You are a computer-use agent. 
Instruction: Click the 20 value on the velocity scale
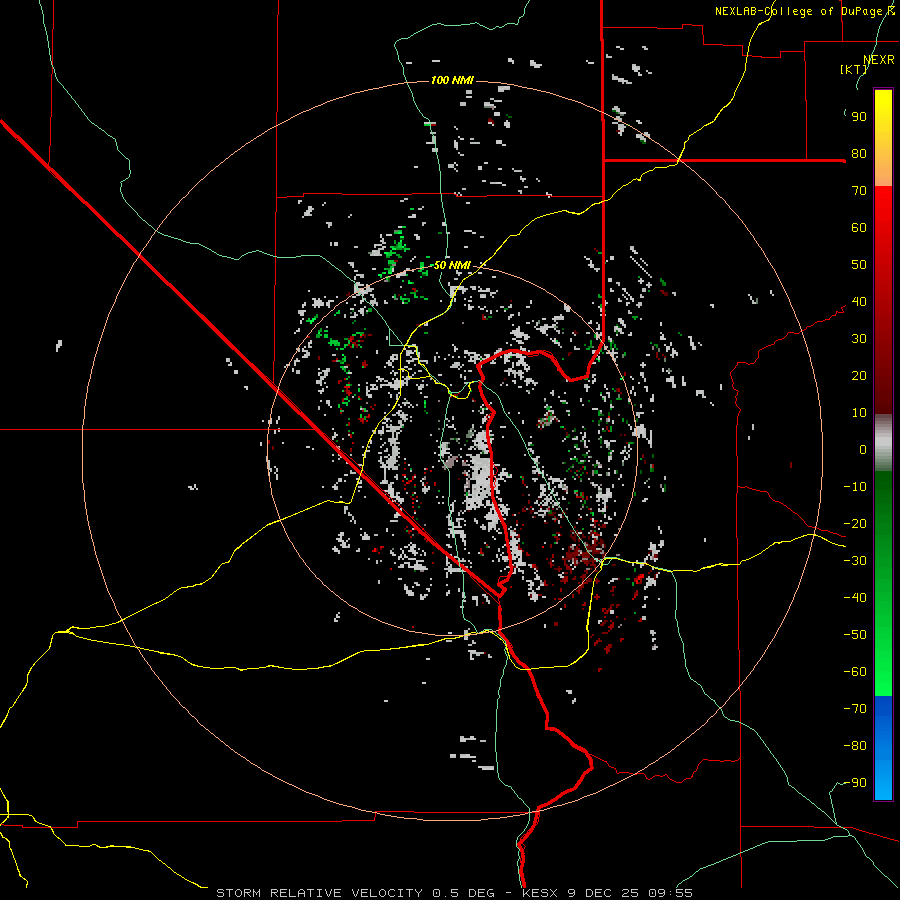[859, 376]
